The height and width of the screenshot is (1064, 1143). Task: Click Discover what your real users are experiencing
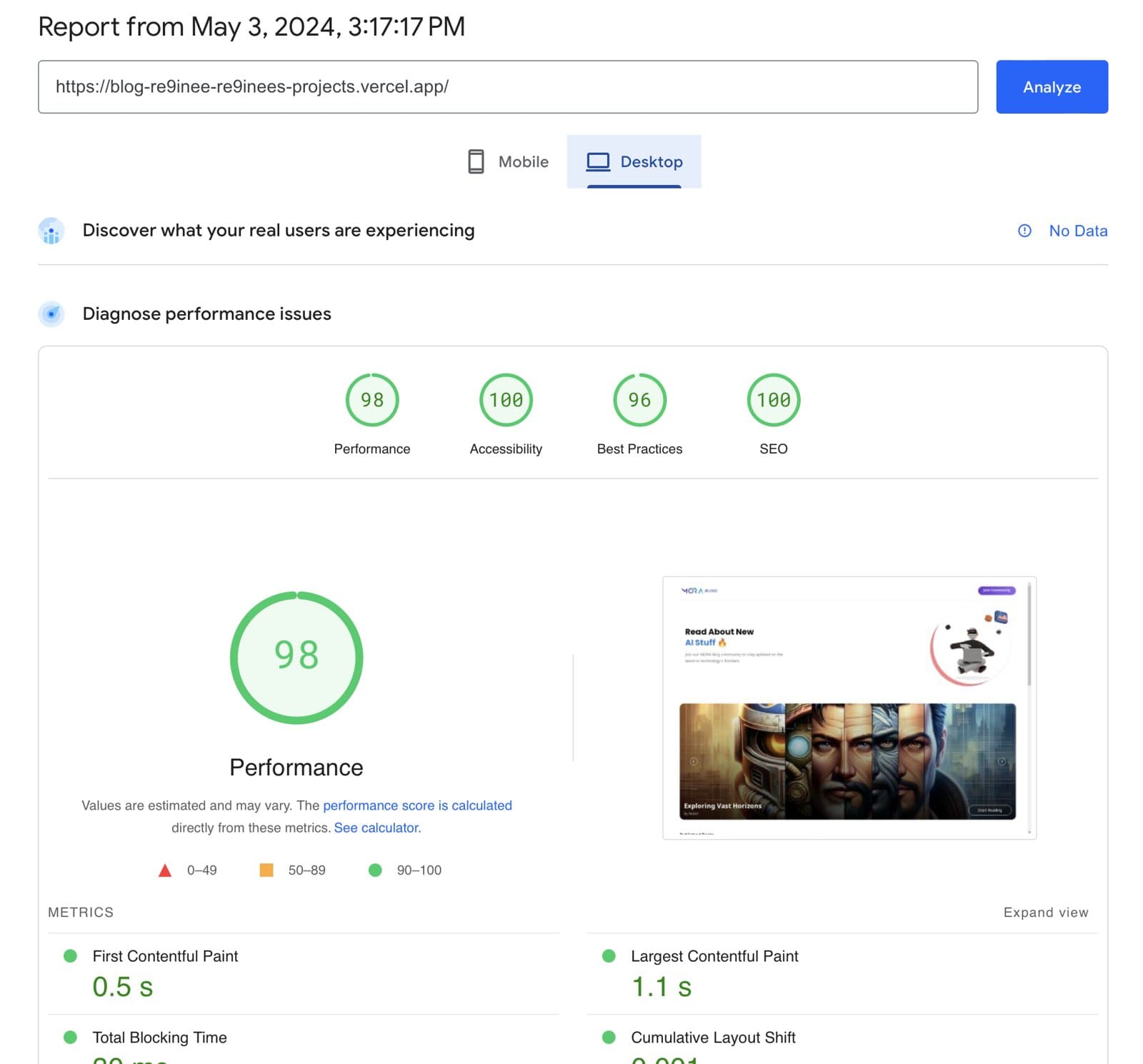[279, 230]
